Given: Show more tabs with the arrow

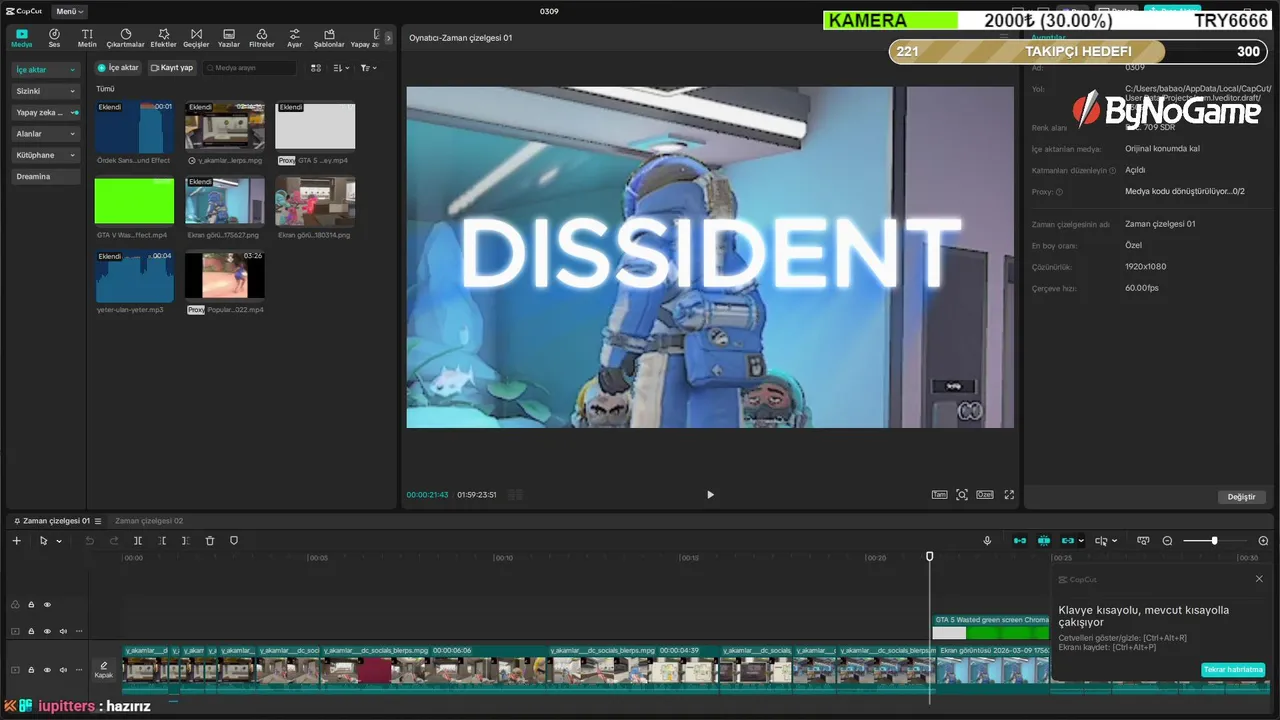Looking at the screenshot, I should click(389, 39).
